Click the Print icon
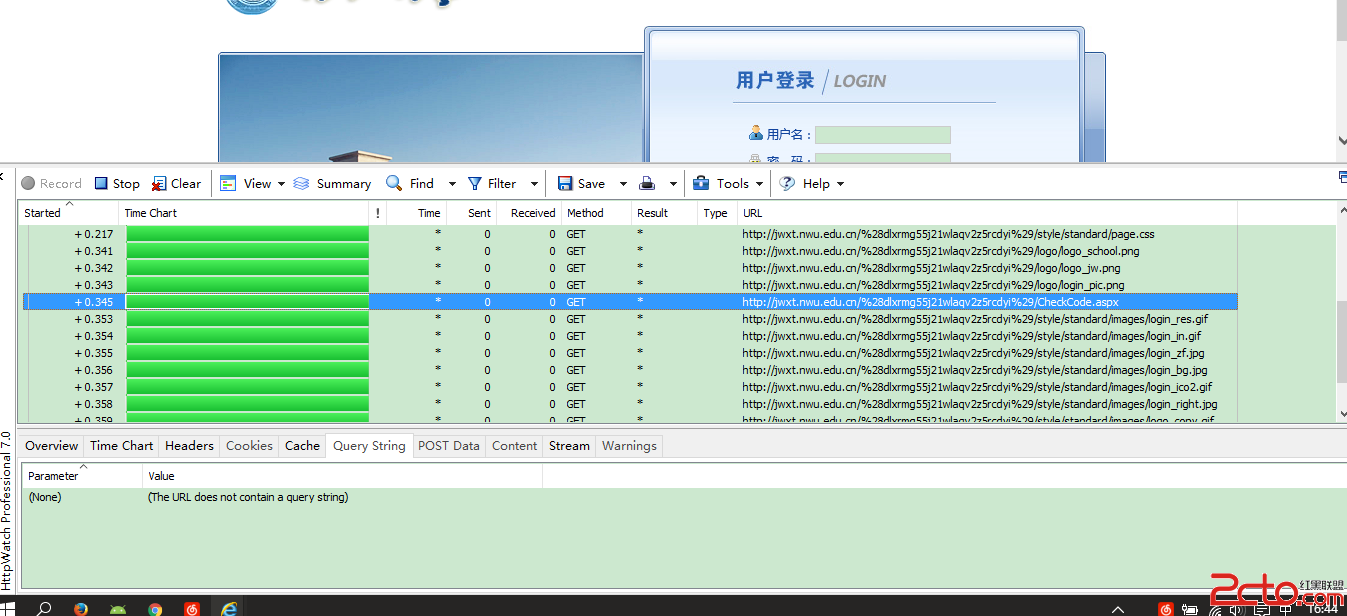1347x616 pixels. pos(648,183)
